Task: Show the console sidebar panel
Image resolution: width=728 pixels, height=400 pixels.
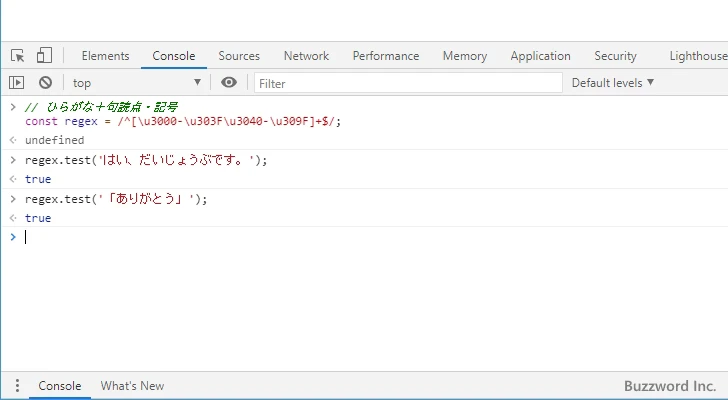Action: pyautogui.click(x=17, y=83)
